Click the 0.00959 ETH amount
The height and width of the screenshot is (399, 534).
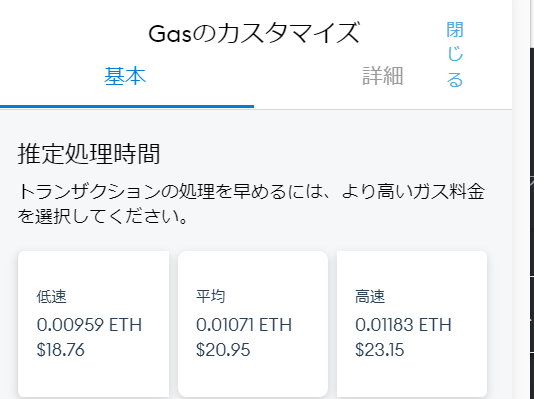pyautogui.click(x=89, y=324)
